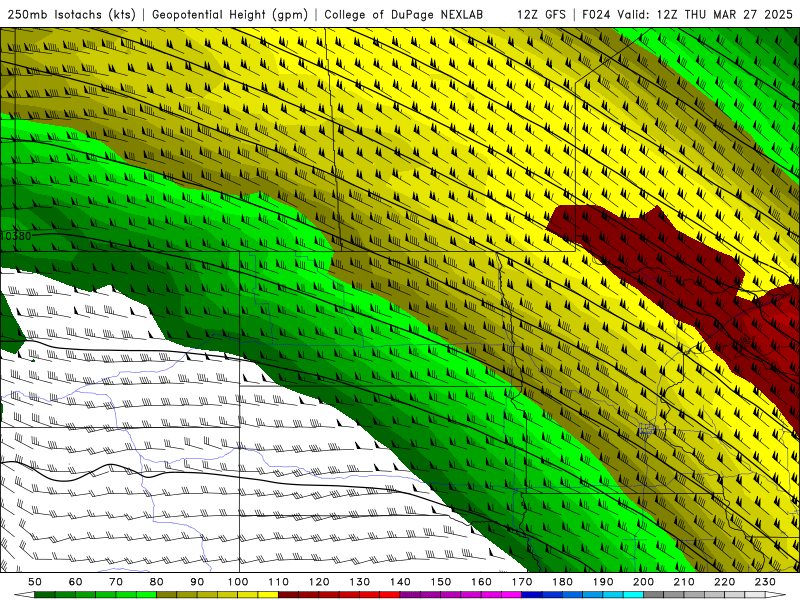
Task: Click the legend value '90'
Action: tap(197, 582)
